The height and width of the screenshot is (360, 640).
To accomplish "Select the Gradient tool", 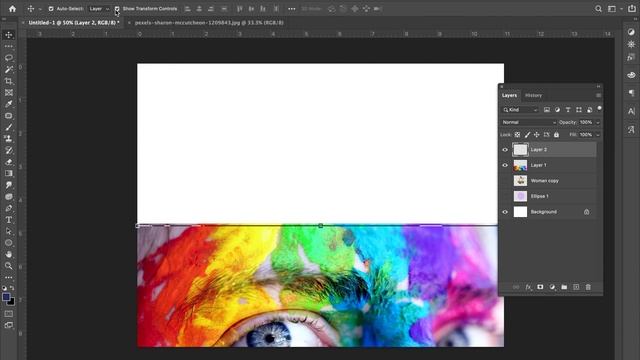I will tap(9, 173).
